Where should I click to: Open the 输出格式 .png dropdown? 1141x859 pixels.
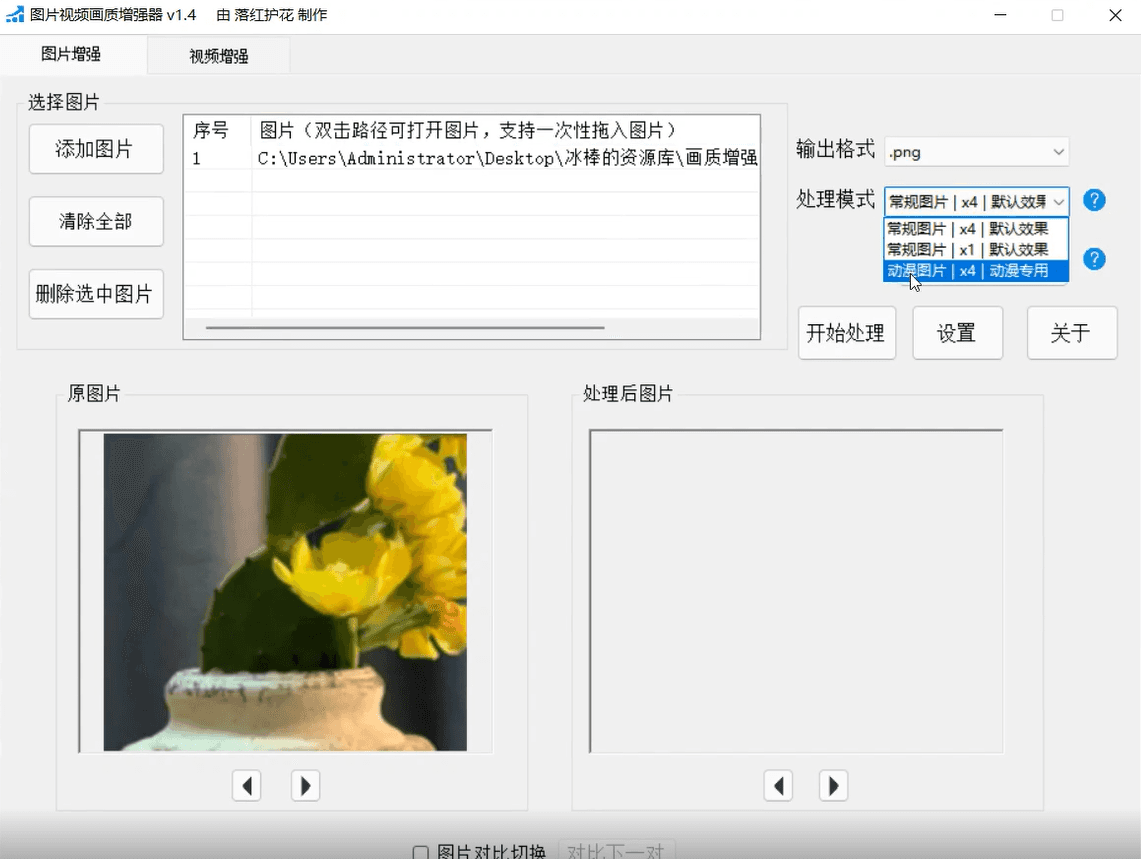coord(976,152)
